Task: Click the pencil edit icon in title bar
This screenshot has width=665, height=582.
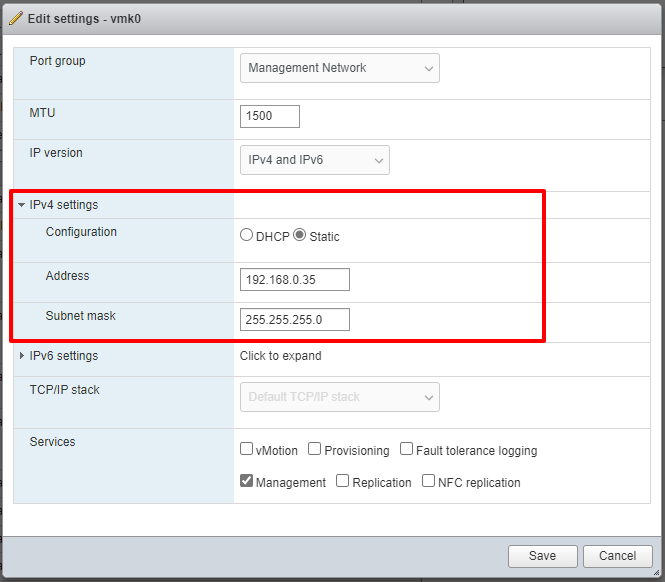Action: point(15,17)
